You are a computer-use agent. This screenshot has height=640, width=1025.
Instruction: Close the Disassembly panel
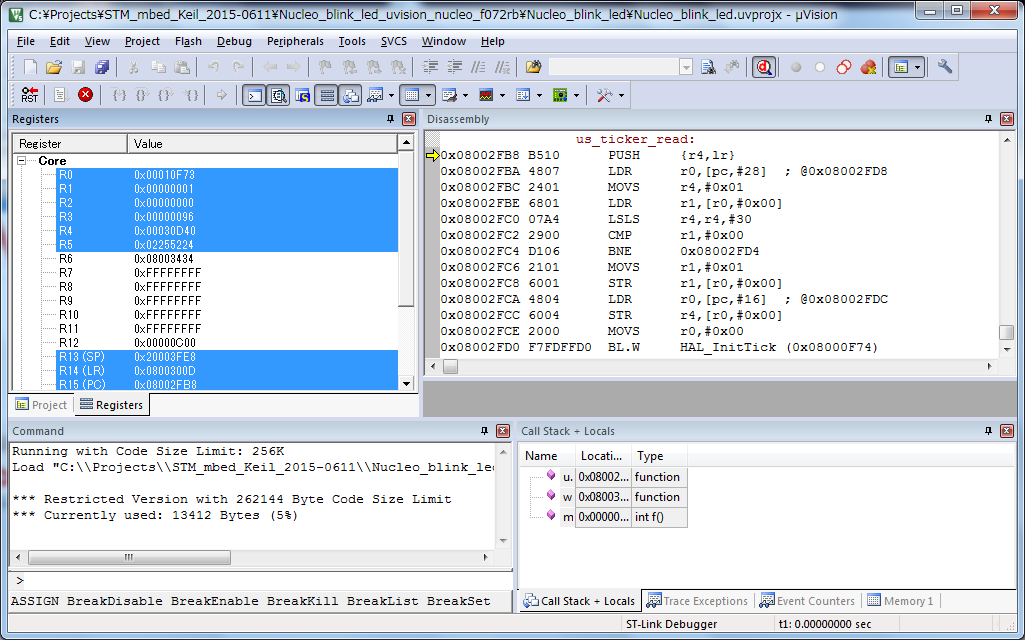(1007, 119)
